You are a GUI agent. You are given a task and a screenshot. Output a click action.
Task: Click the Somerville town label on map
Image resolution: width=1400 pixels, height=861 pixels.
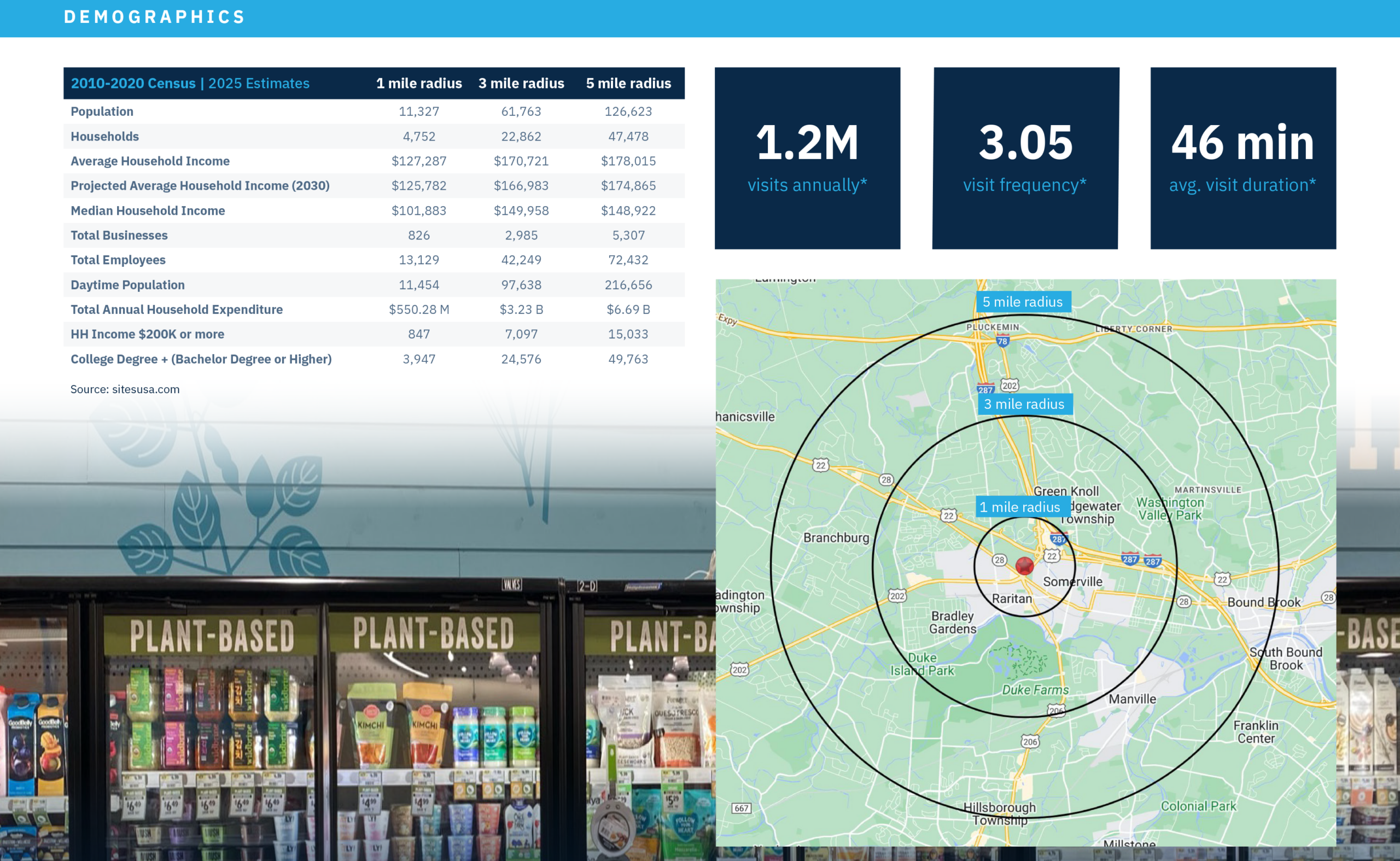[1072, 582]
